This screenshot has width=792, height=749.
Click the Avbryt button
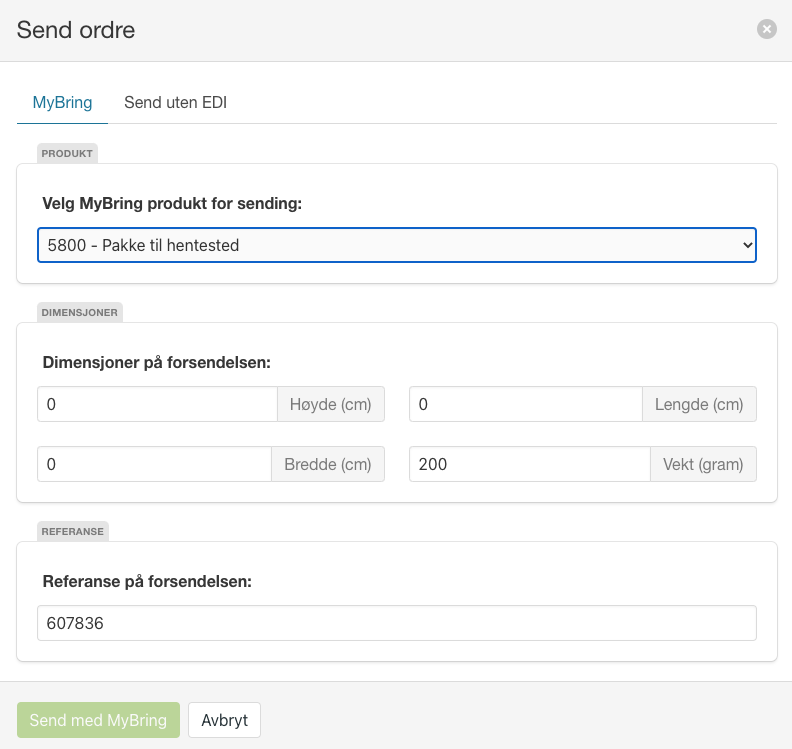coord(224,720)
